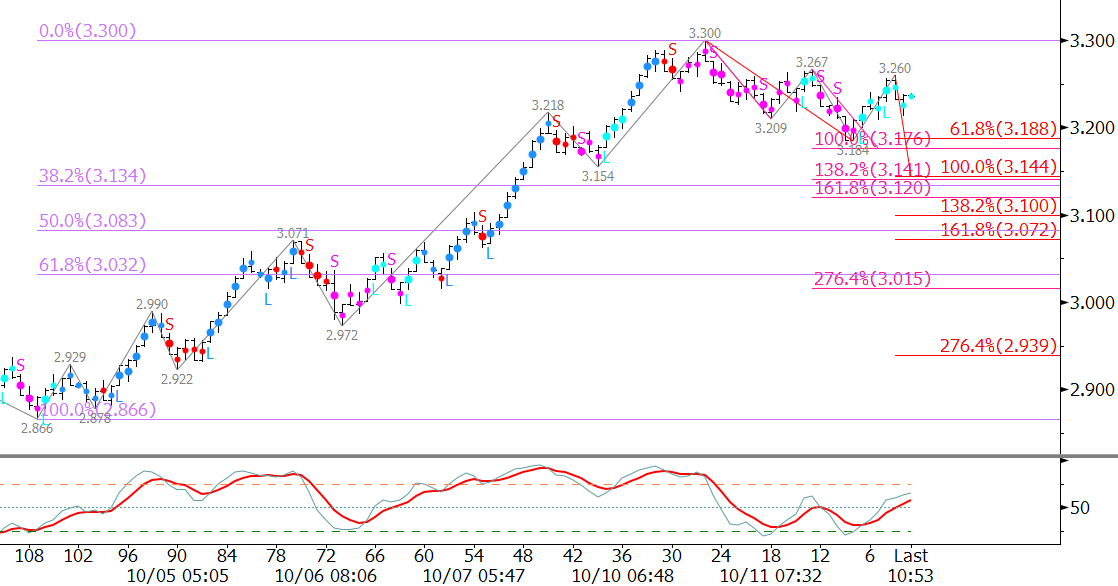Select the purple 61.8%(3.032) retracement label
The image size is (1118, 586).
point(93,265)
